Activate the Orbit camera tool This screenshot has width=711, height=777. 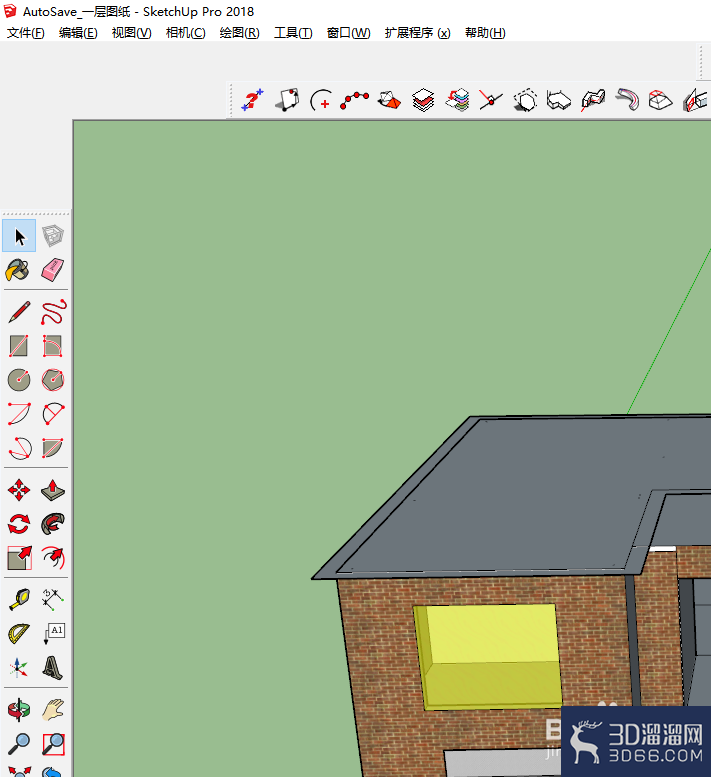click(x=19, y=710)
